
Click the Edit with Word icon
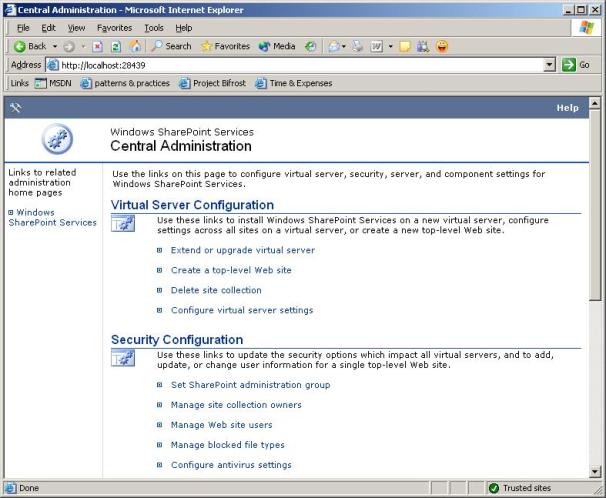(x=376, y=47)
